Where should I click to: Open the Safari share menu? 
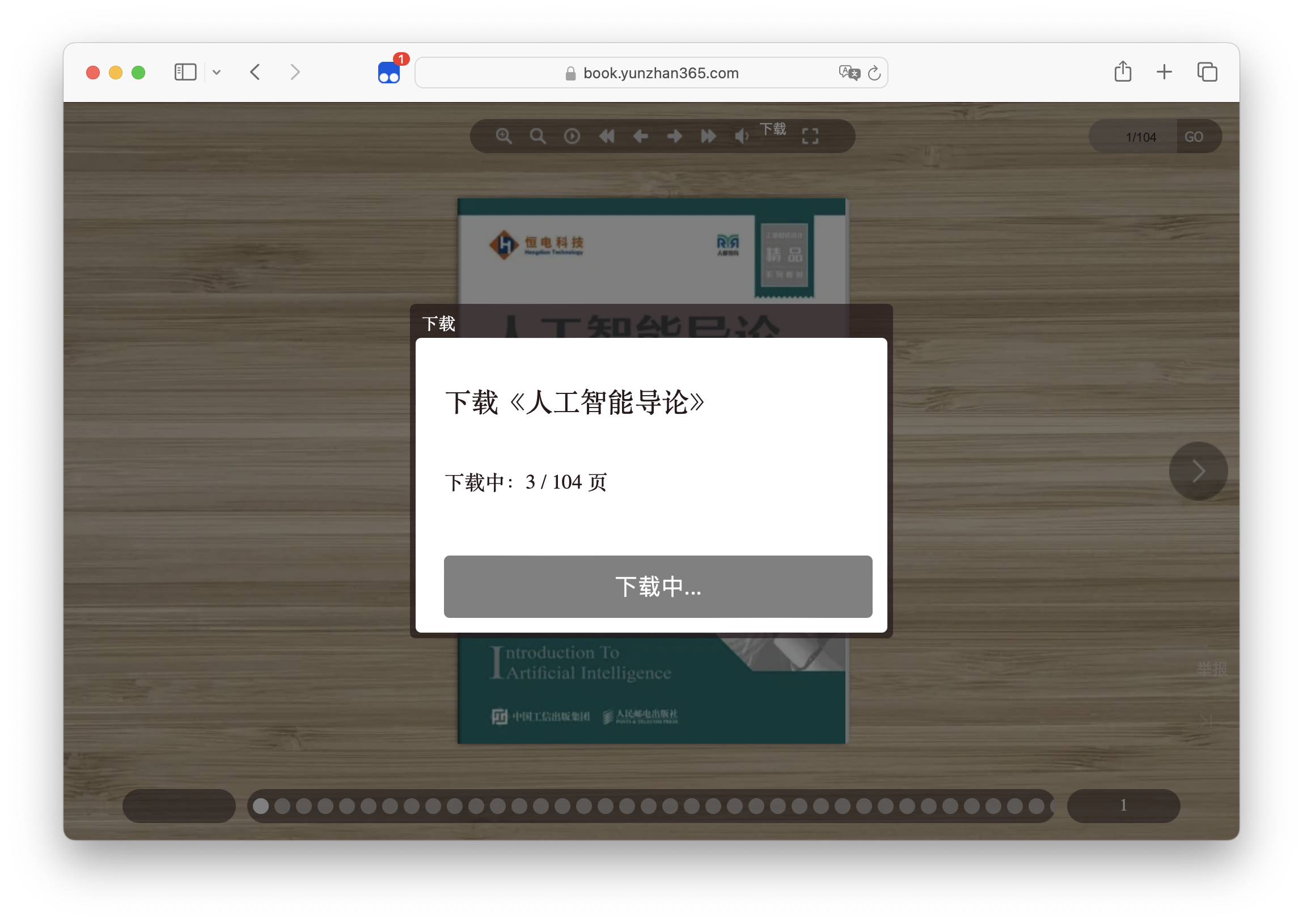[1123, 72]
